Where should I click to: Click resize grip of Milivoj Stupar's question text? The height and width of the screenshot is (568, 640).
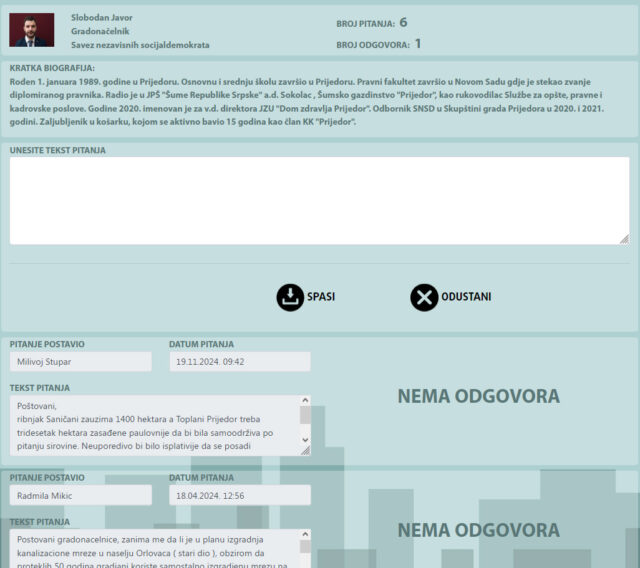coord(305,450)
